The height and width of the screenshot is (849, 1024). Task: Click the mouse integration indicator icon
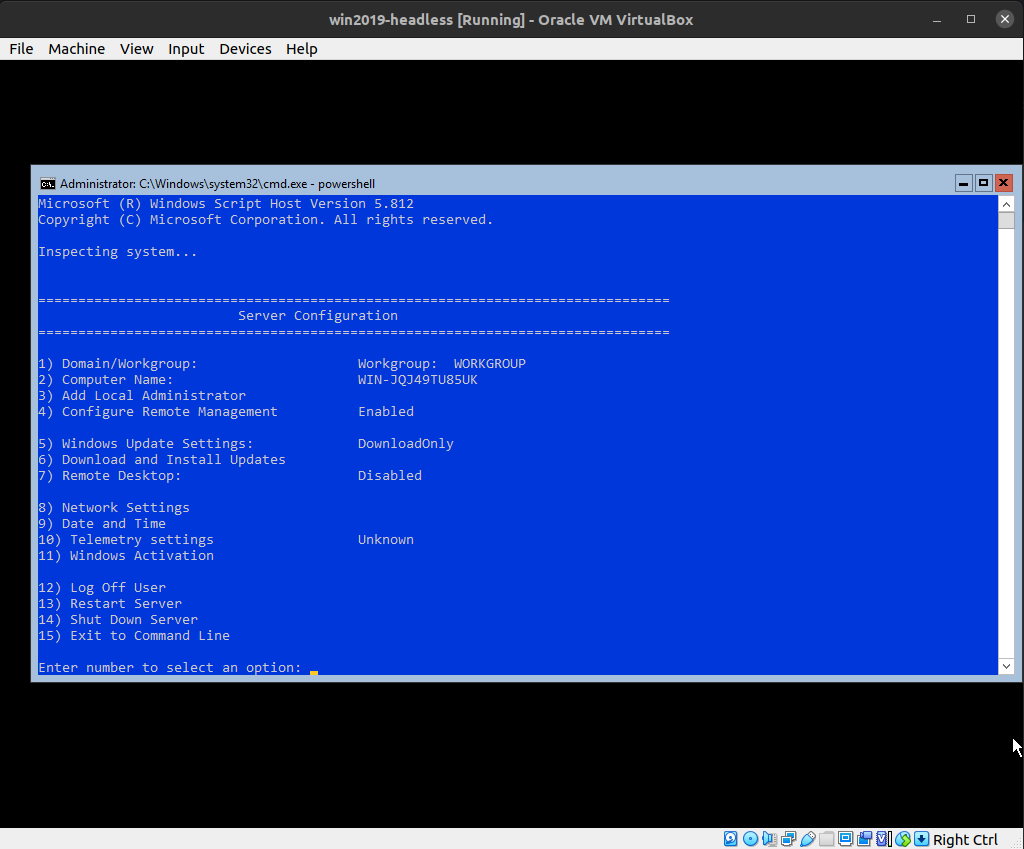(903, 839)
